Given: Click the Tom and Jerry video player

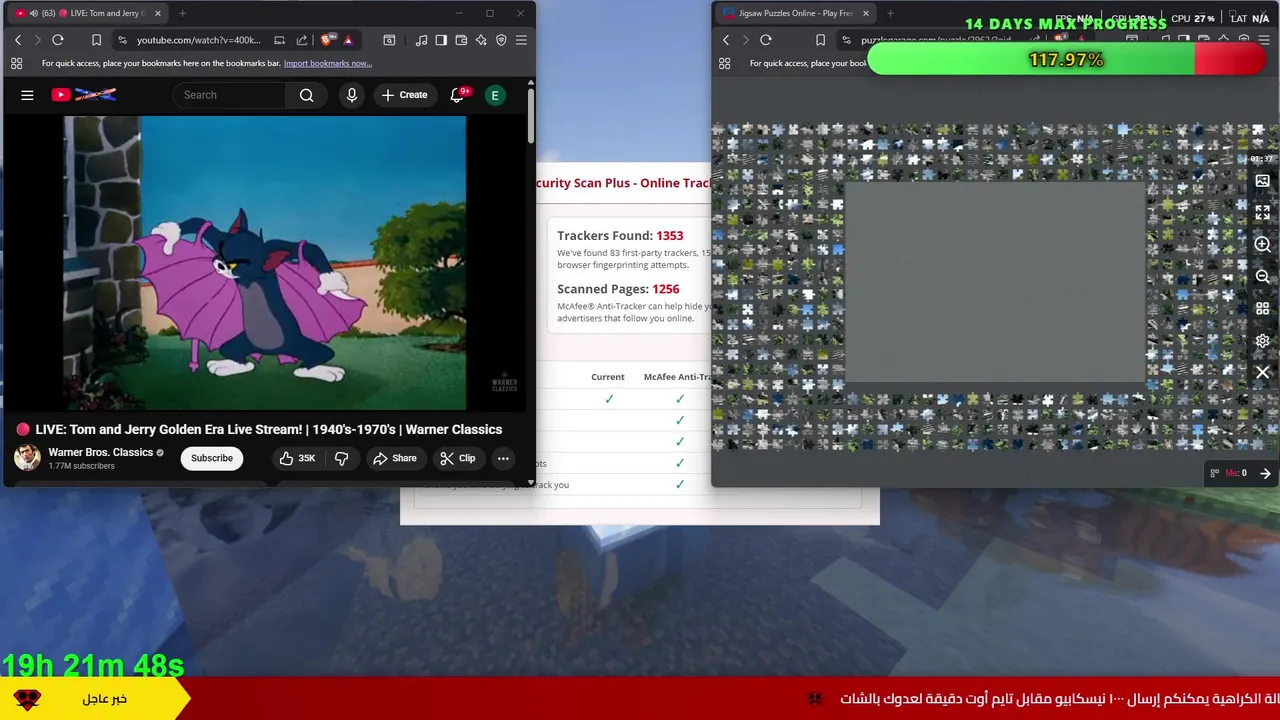Looking at the screenshot, I should 265,263.
